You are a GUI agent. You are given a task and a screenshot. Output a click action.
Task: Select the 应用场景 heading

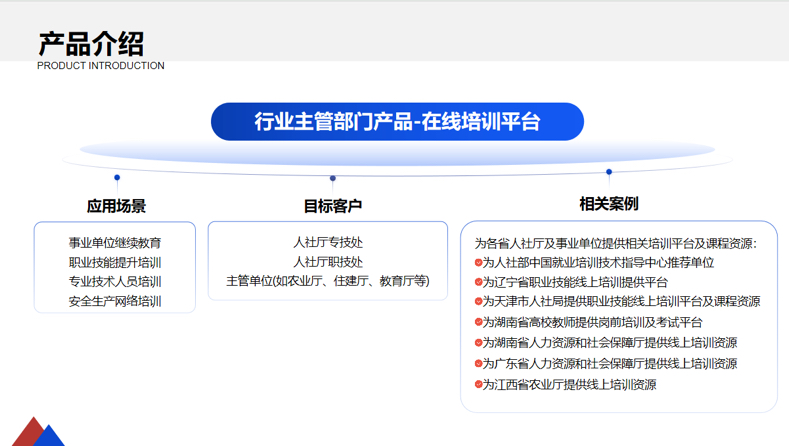(x=117, y=206)
